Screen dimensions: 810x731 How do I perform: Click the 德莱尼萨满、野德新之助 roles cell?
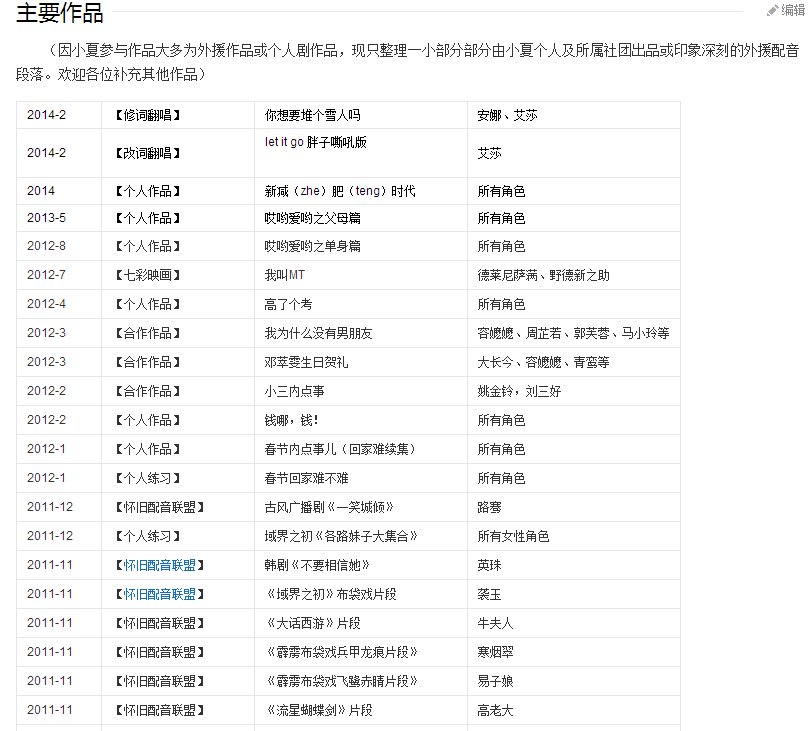(x=545, y=274)
